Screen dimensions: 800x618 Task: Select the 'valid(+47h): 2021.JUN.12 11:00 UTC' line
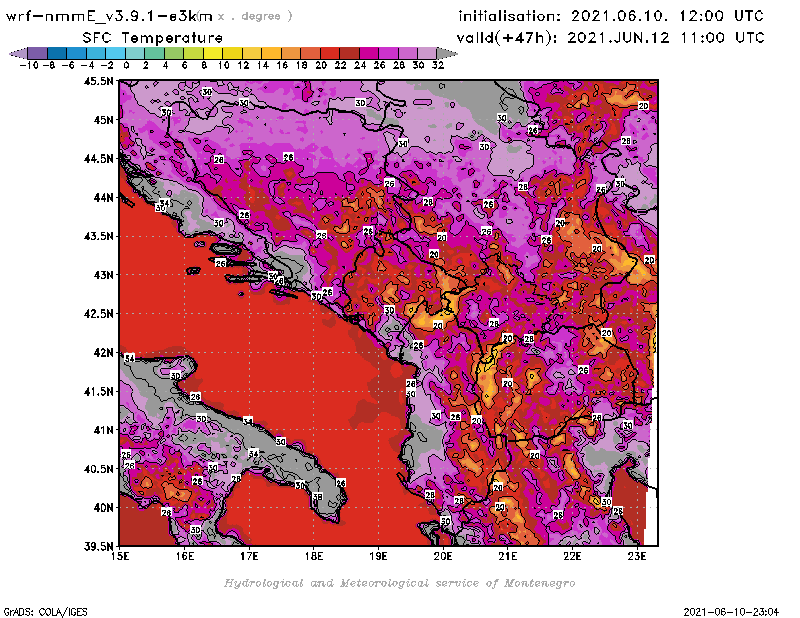pyautogui.click(x=610, y=38)
